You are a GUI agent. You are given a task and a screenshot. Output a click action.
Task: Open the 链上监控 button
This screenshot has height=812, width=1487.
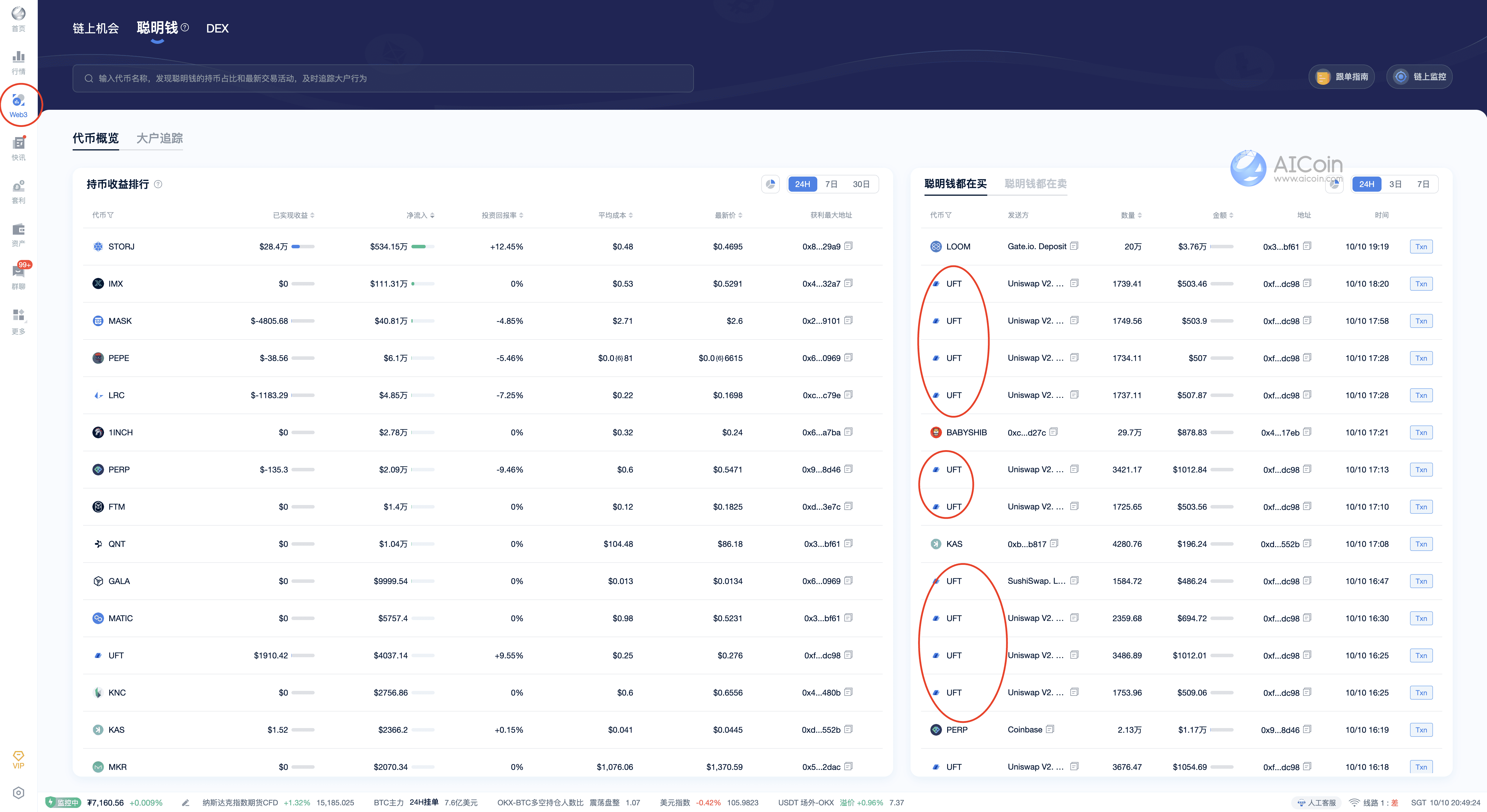pos(1420,77)
